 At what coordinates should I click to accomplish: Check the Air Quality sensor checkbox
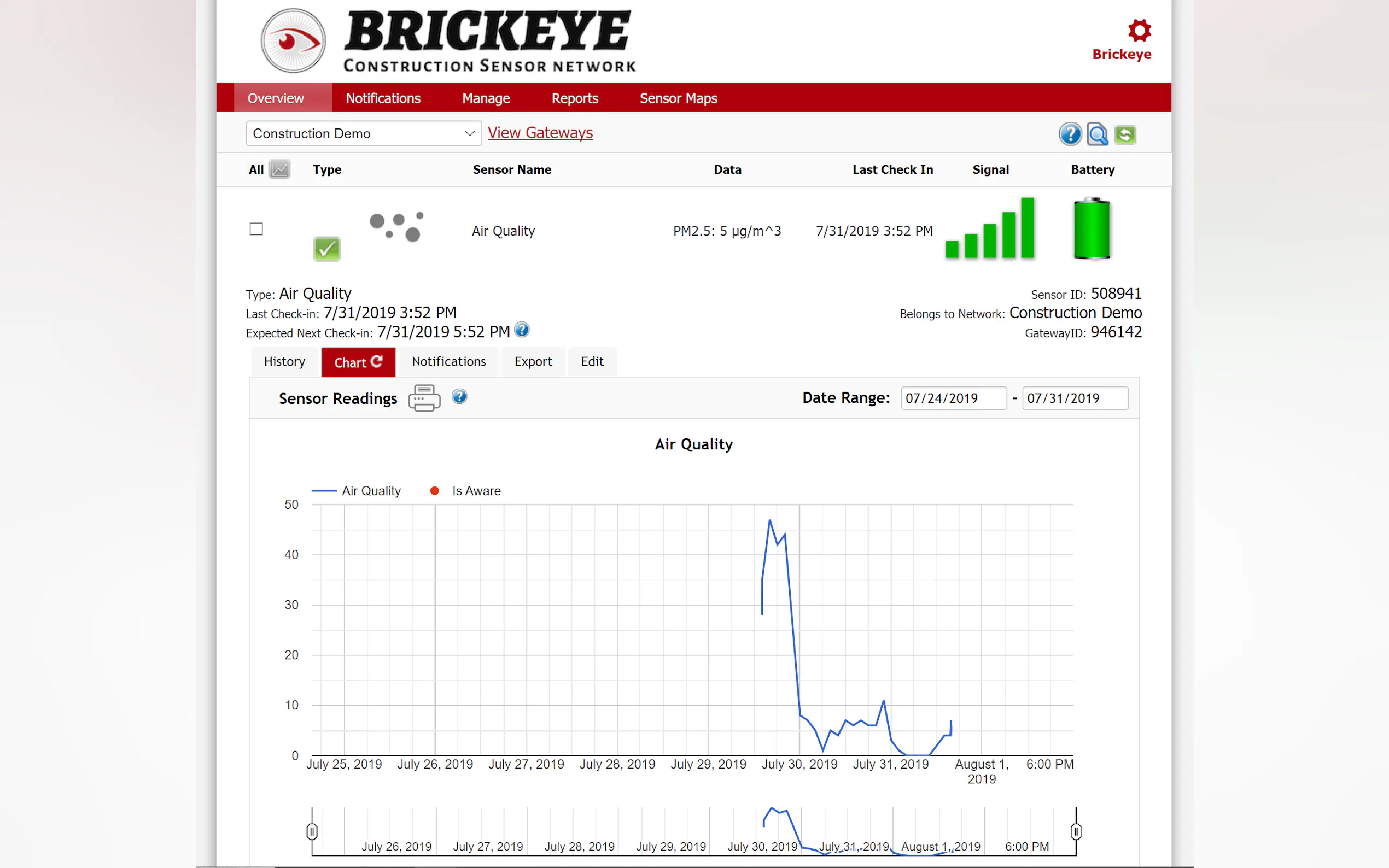click(256, 229)
